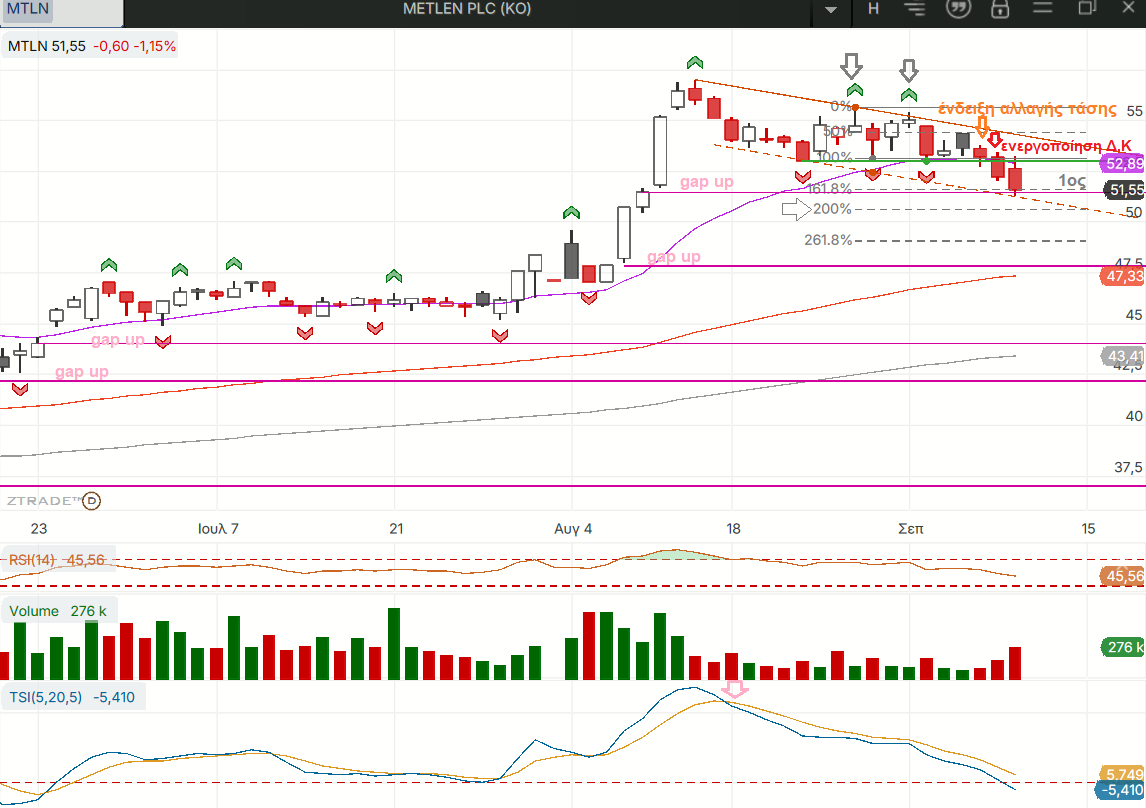The image size is (1146, 808).
Task: Select the 200% Fibonacci level label
Action: pyautogui.click(x=832, y=209)
